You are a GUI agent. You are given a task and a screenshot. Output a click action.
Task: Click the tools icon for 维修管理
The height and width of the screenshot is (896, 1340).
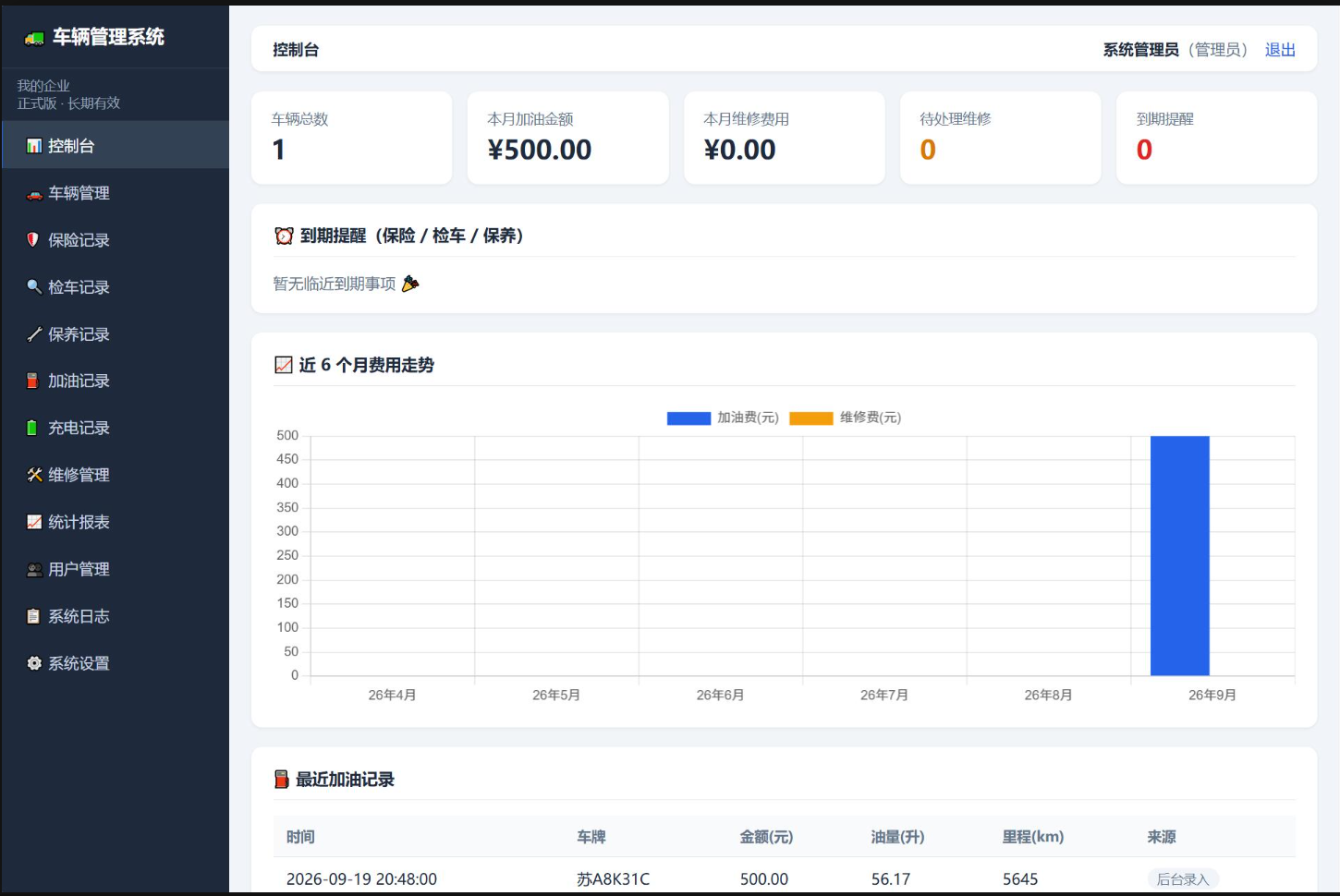34,475
